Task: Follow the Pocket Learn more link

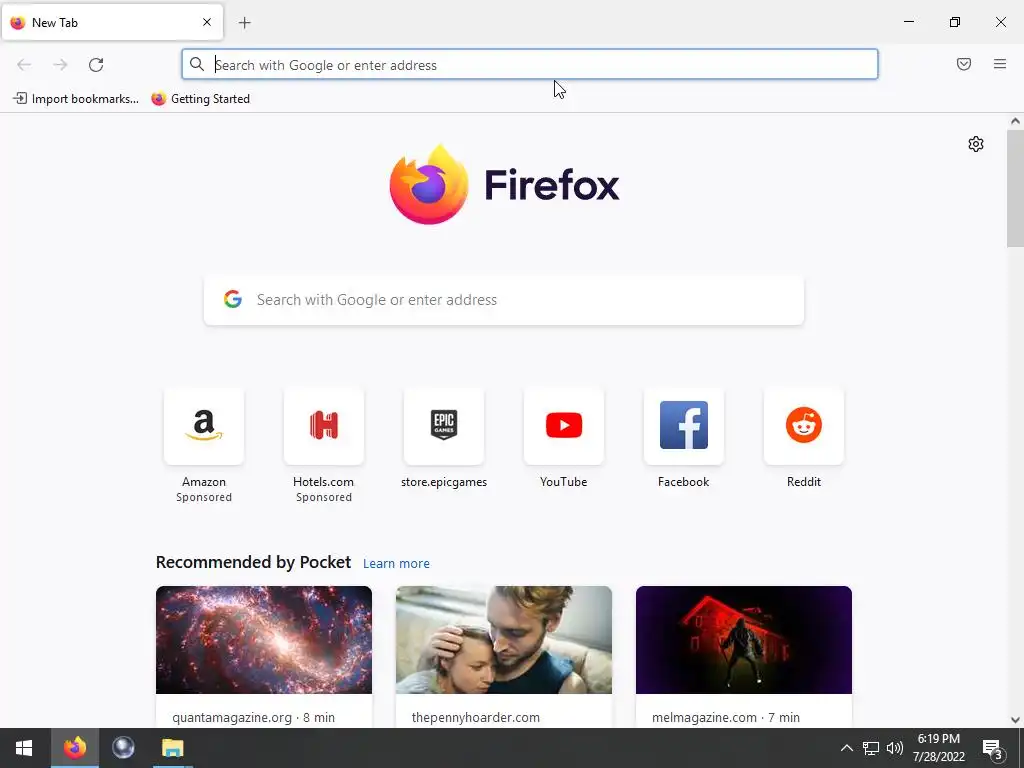Action: [x=396, y=563]
